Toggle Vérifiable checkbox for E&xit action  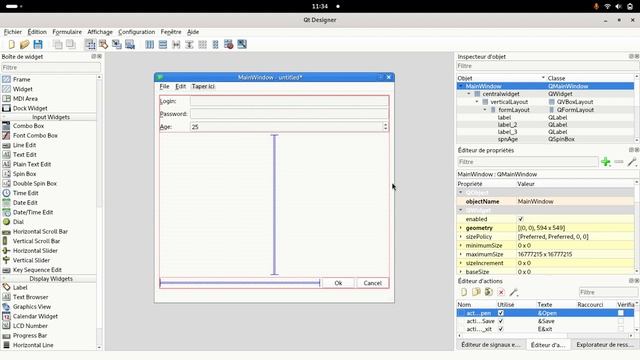621,329
